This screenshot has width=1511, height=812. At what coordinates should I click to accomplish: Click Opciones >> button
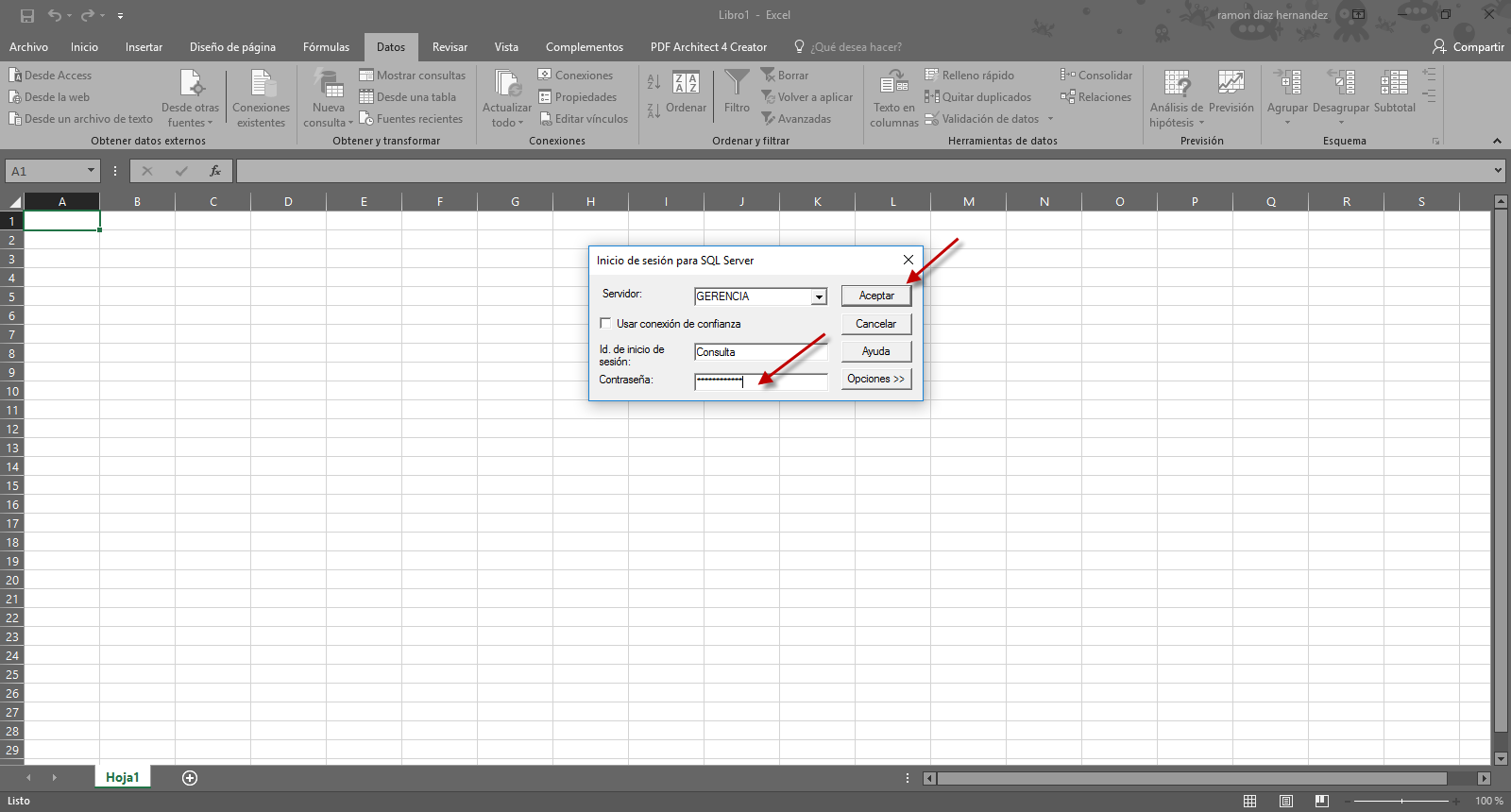click(876, 379)
